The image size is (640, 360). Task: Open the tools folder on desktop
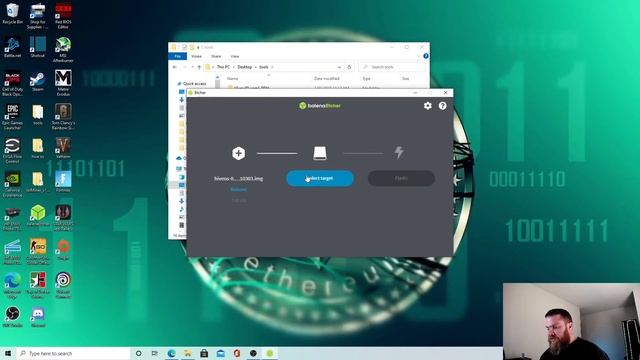point(38,115)
